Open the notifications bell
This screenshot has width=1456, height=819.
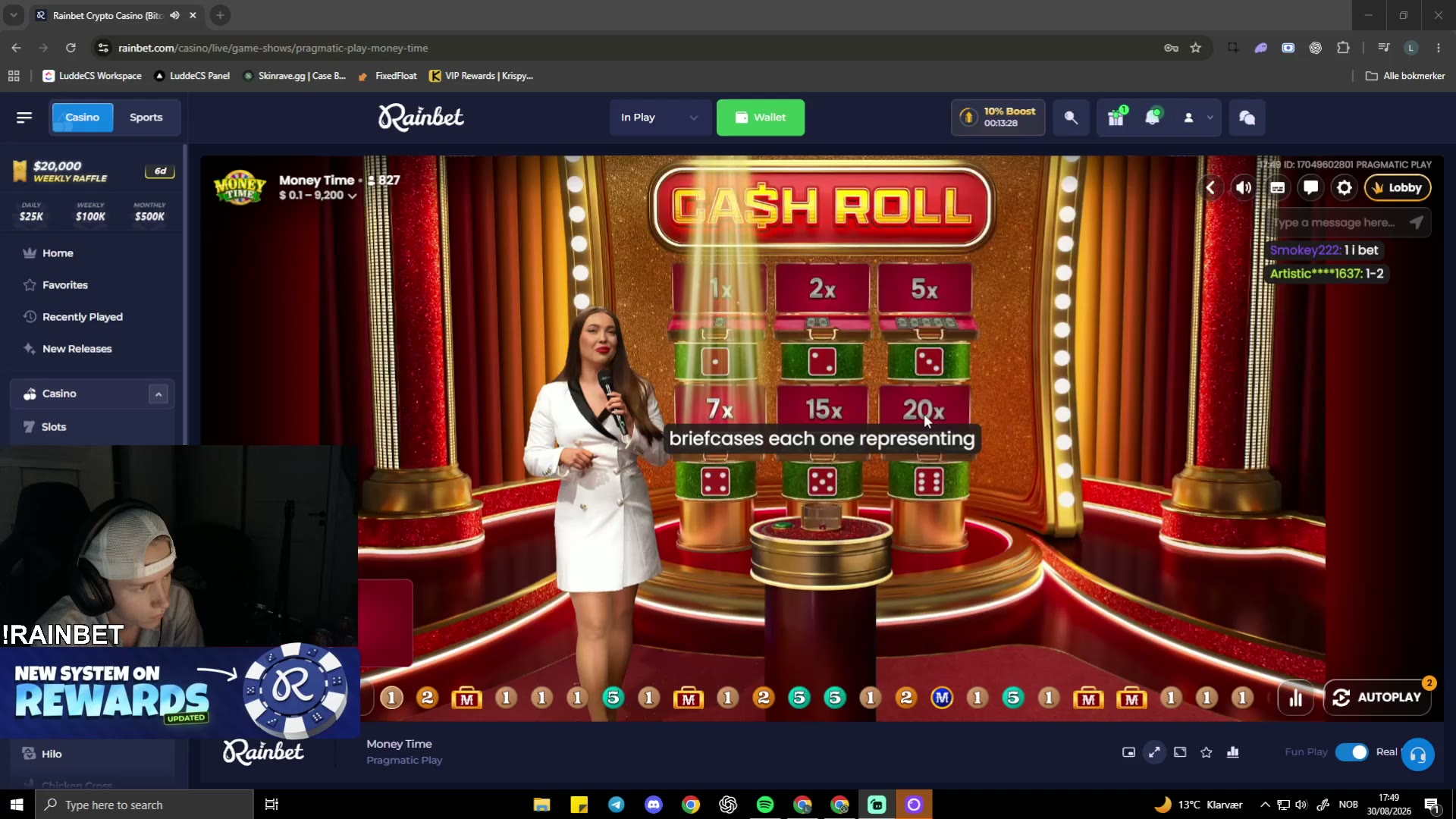[x=1152, y=118]
